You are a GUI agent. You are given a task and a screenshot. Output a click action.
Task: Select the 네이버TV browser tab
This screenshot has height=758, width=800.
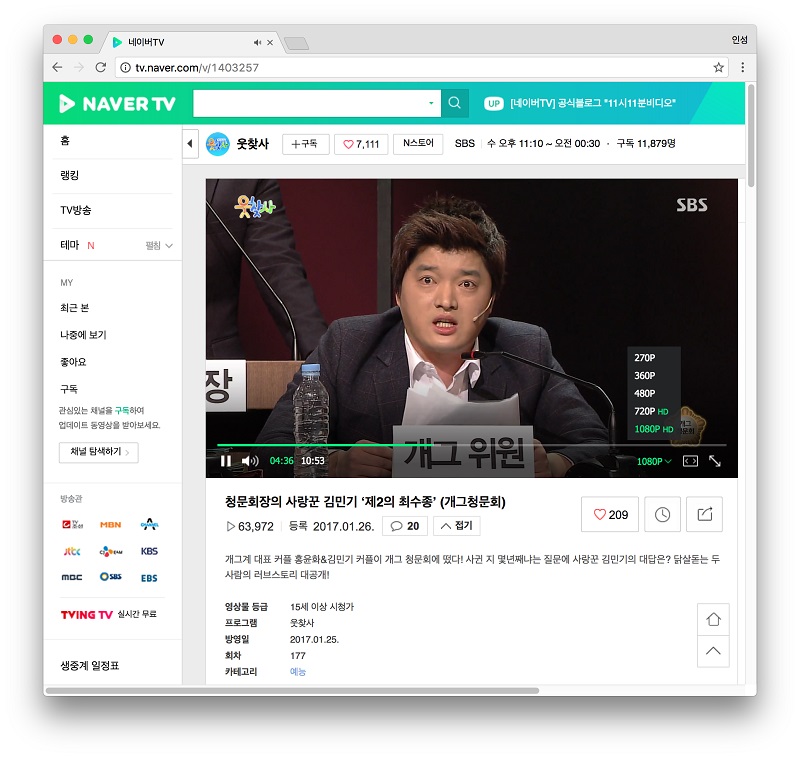point(191,42)
